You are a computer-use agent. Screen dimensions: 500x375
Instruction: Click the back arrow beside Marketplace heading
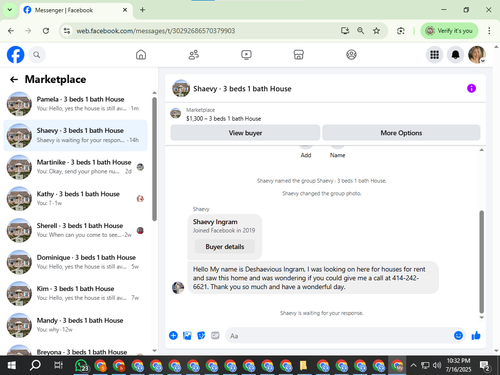[14, 79]
